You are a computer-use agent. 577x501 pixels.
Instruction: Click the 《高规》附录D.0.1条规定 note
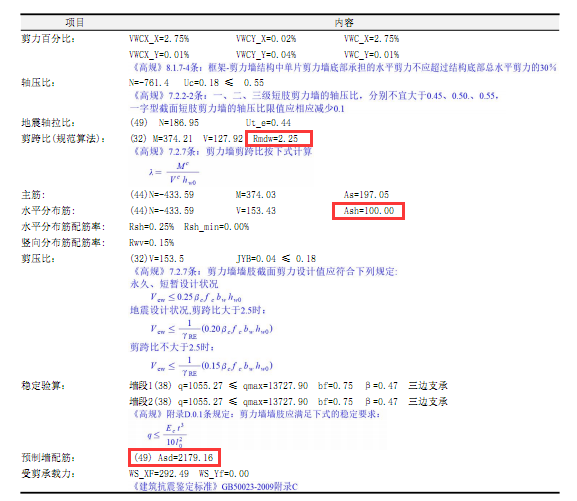[x=256, y=414]
